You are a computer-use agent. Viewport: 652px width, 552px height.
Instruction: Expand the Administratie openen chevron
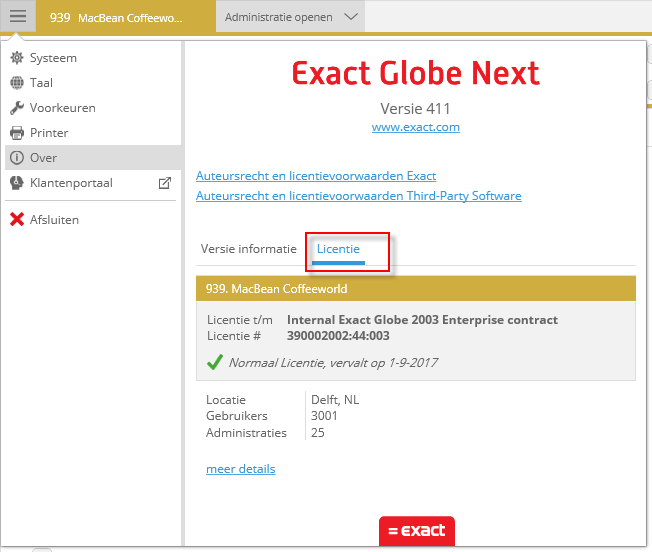pos(351,17)
